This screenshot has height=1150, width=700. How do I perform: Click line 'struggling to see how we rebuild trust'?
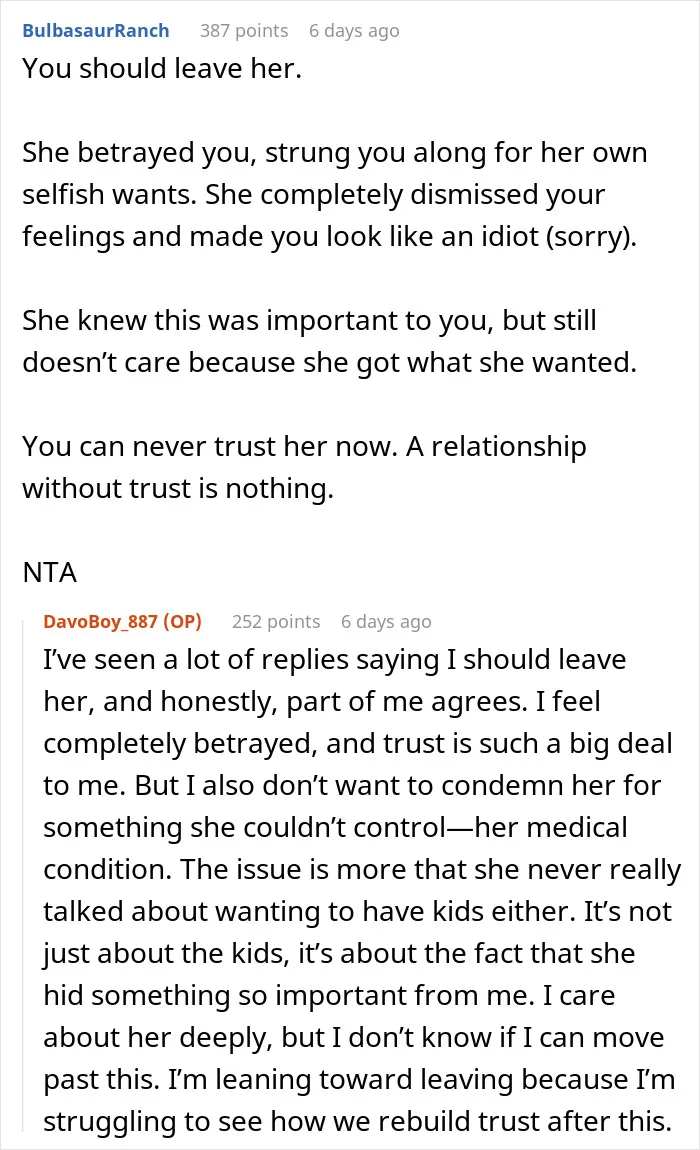[x=357, y=1121]
